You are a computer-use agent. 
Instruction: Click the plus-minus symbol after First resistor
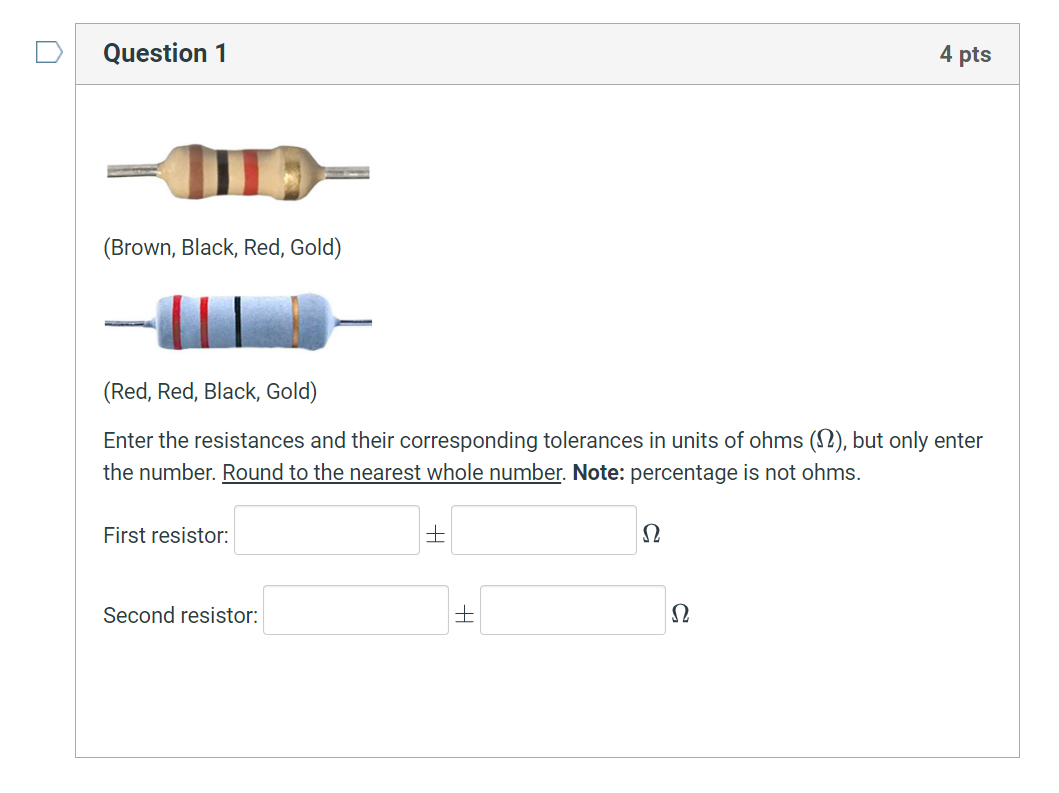[x=434, y=533]
